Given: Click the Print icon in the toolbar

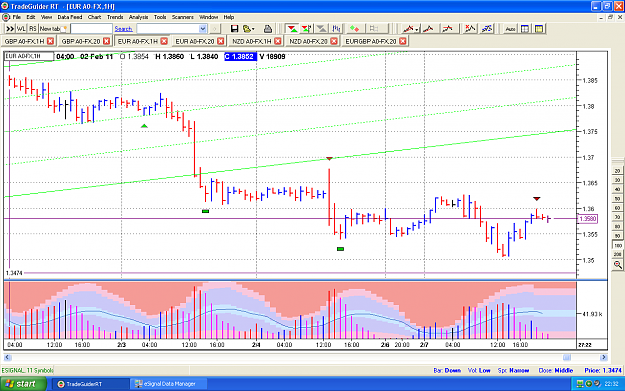Looking at the screenshot, I should [268, 29].
